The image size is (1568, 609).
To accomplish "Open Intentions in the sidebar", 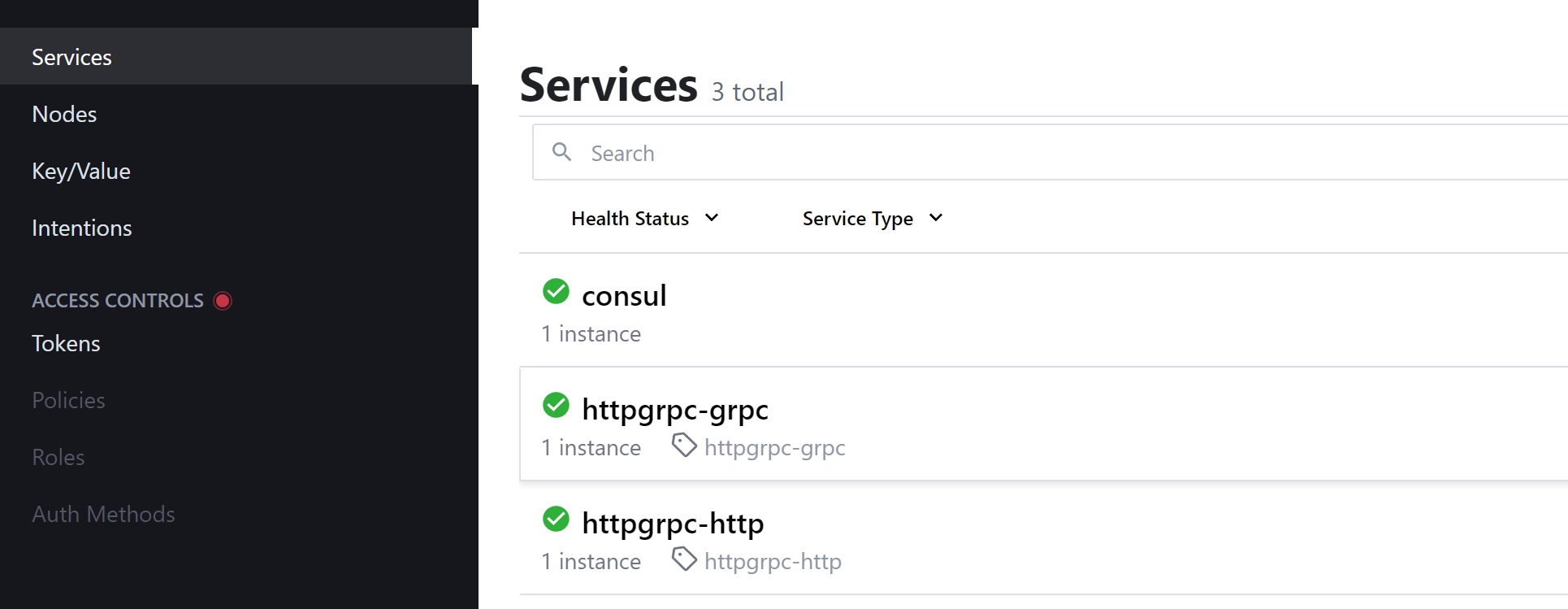I will click(x=82, y=228).
